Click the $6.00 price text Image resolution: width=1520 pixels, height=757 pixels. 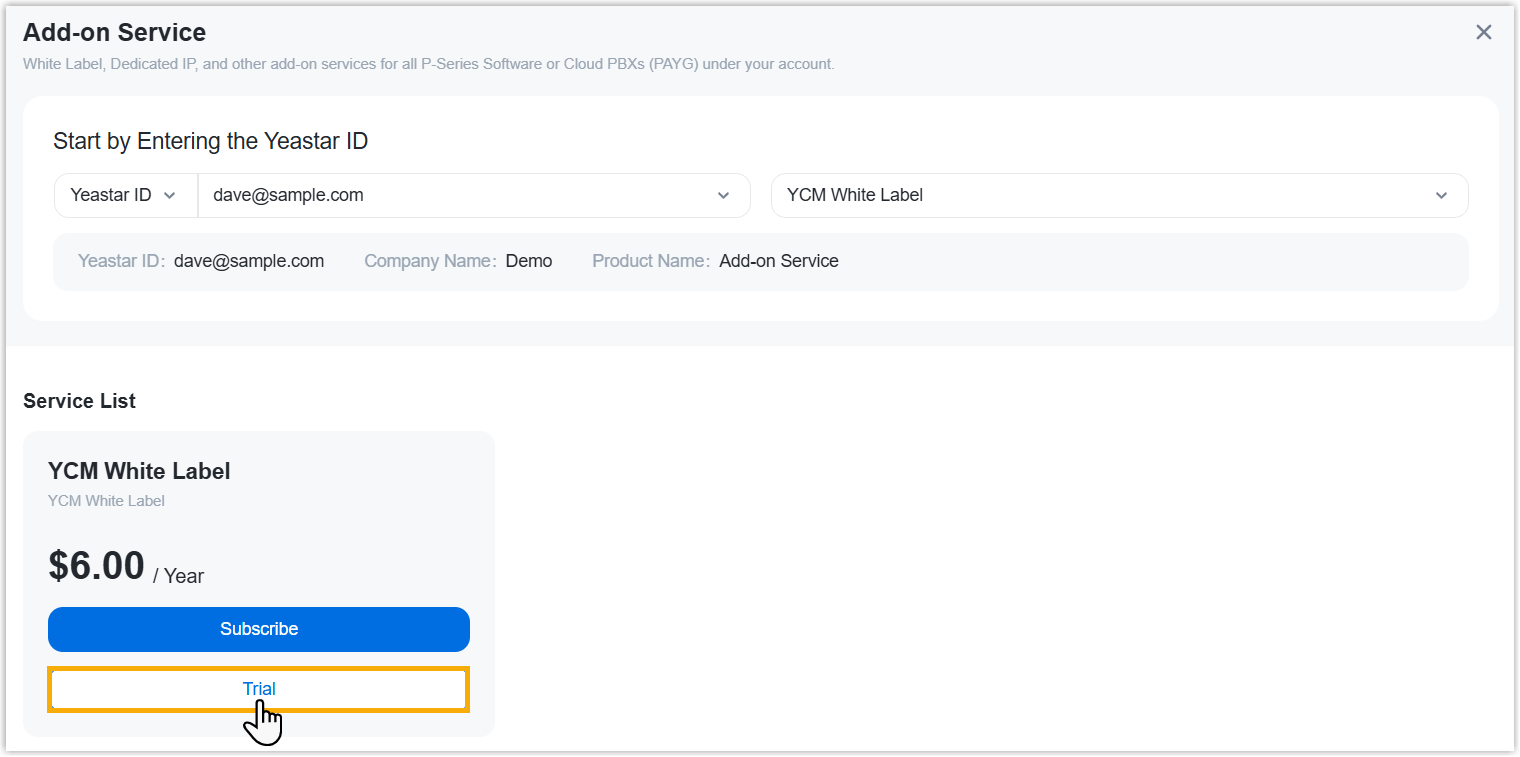click(97, 566)
